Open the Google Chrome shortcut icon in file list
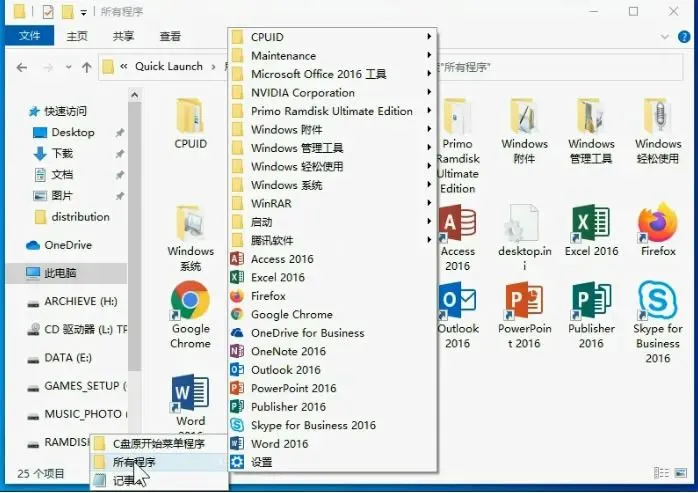The width and height of the screenshot is (698, 493). (x=191, y=300)
